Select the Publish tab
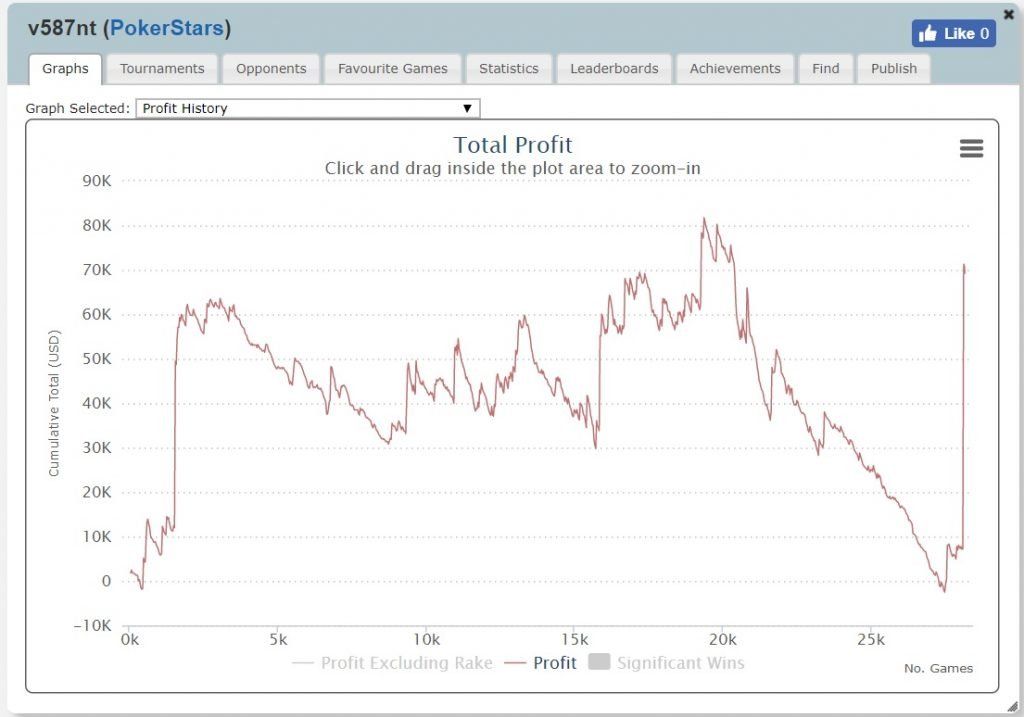Image resolution: width=1024 pixels, height=717 pixels. coord(893,69)
